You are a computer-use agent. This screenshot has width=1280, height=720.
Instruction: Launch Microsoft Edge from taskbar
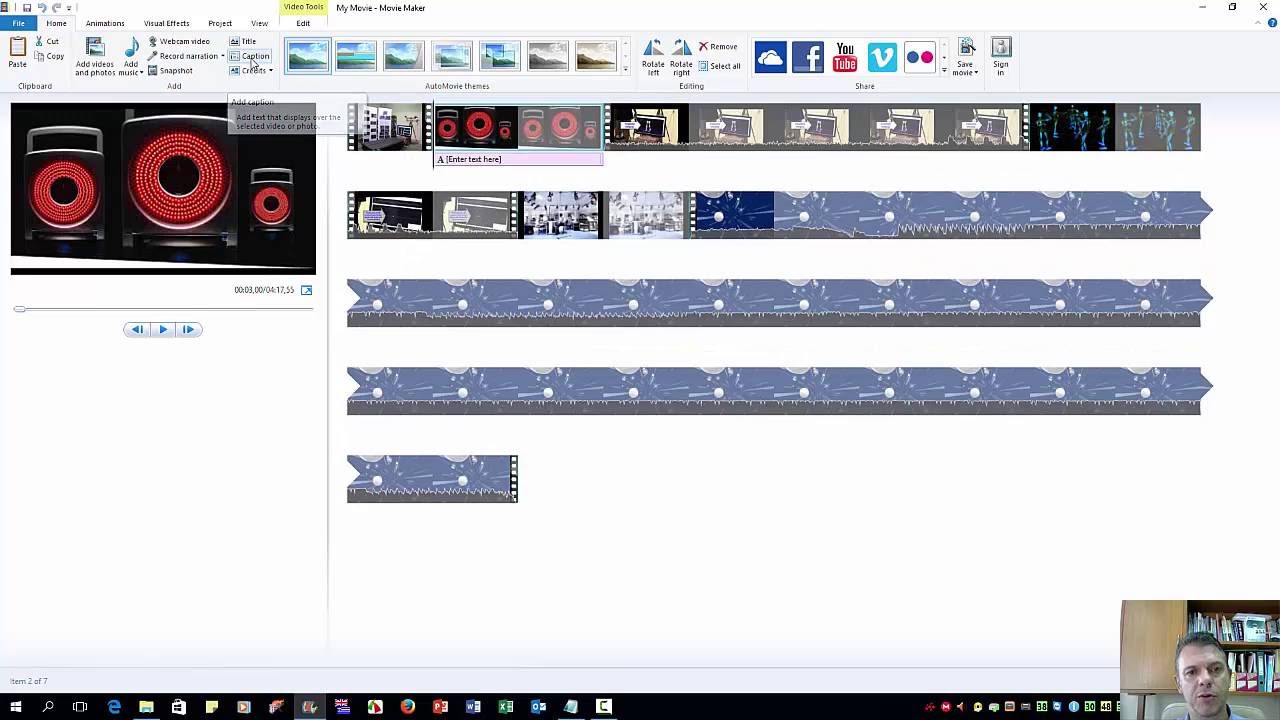coord(113,707)
